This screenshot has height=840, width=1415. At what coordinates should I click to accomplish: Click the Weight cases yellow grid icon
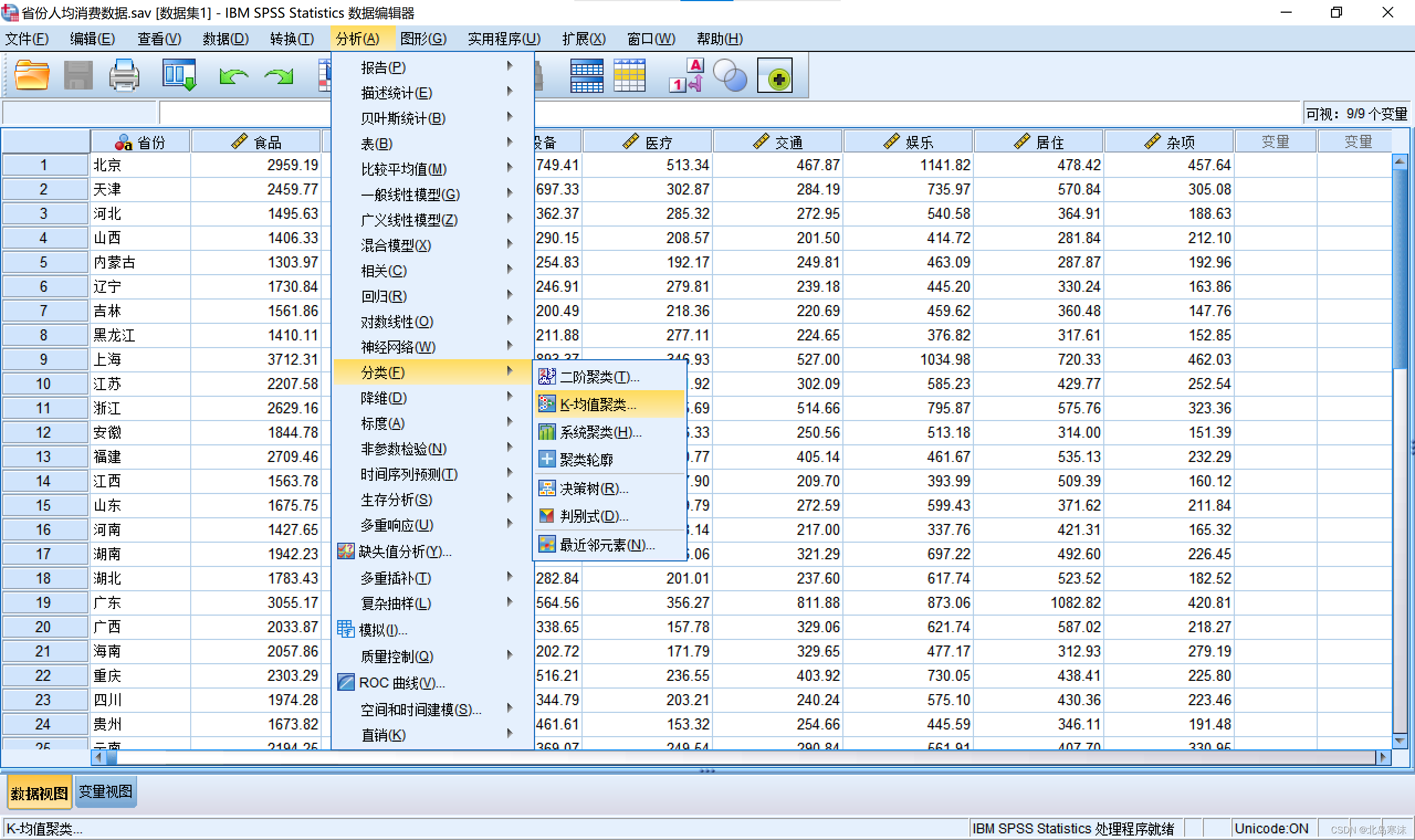point(630,75)
